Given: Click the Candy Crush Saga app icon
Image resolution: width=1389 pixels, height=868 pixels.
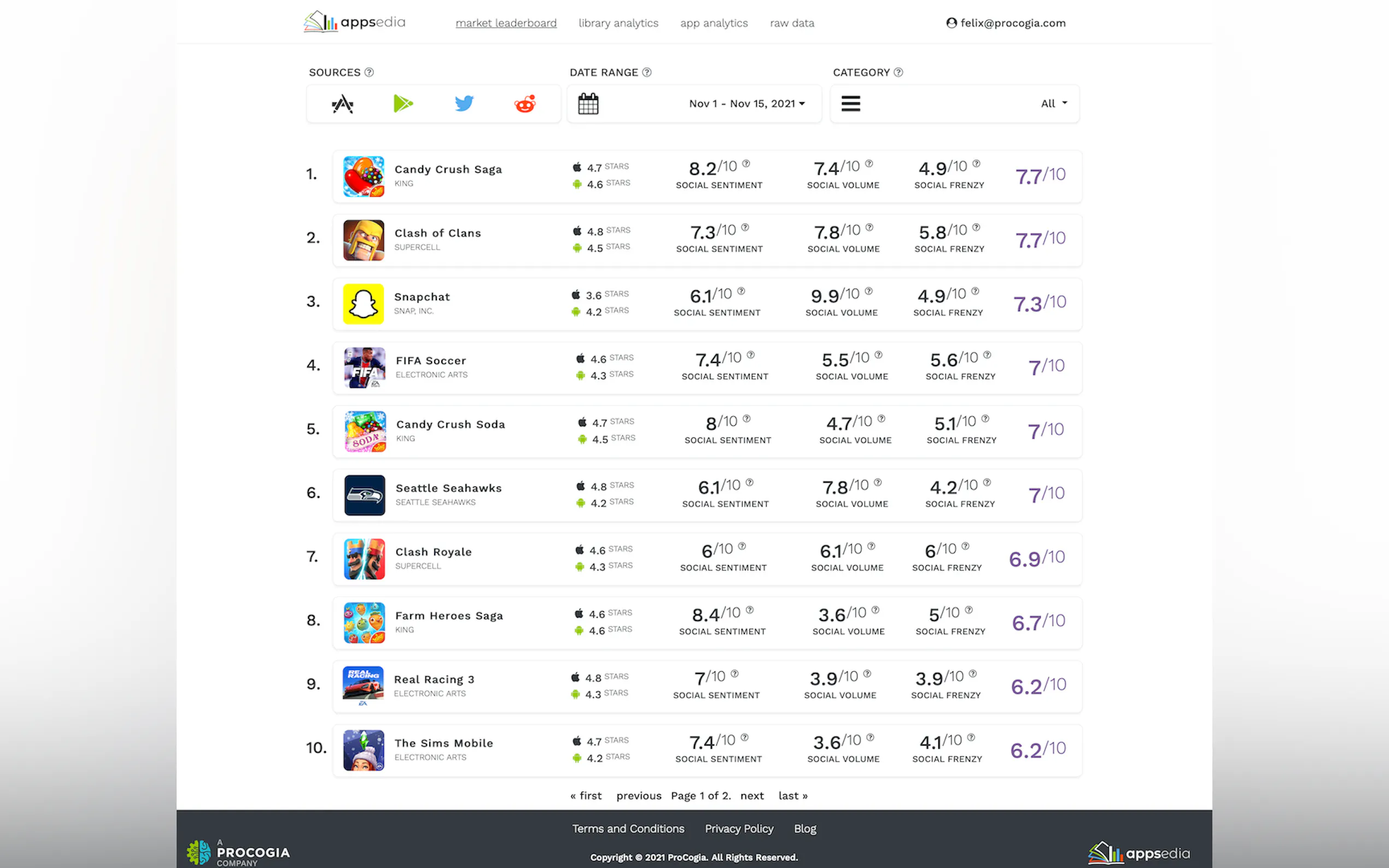Looking at the screenshot, I should [364, 176].
